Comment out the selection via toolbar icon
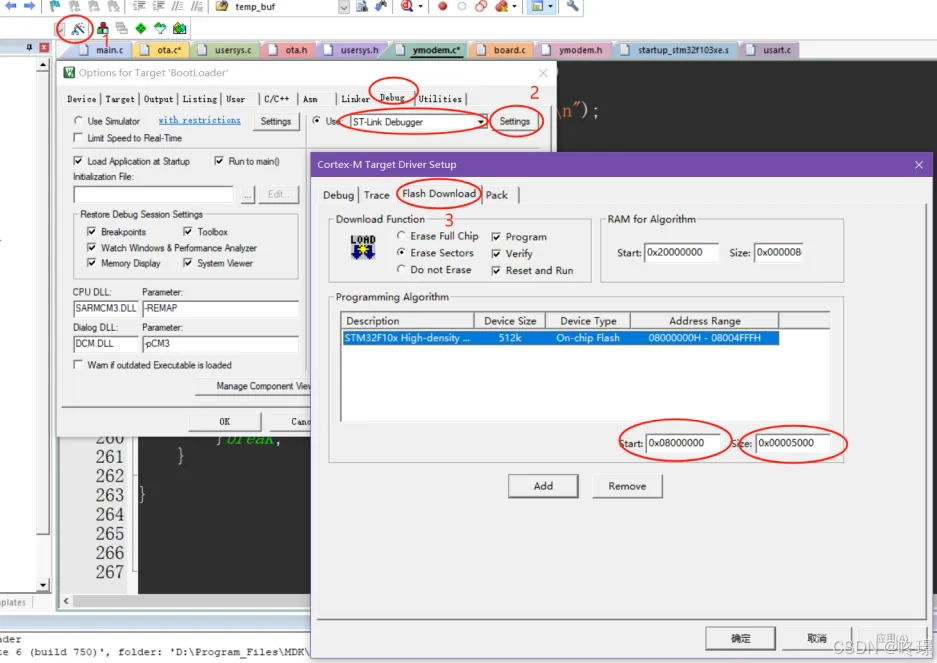This screenshot has height=663, width=937. click(x=177, y=6)
